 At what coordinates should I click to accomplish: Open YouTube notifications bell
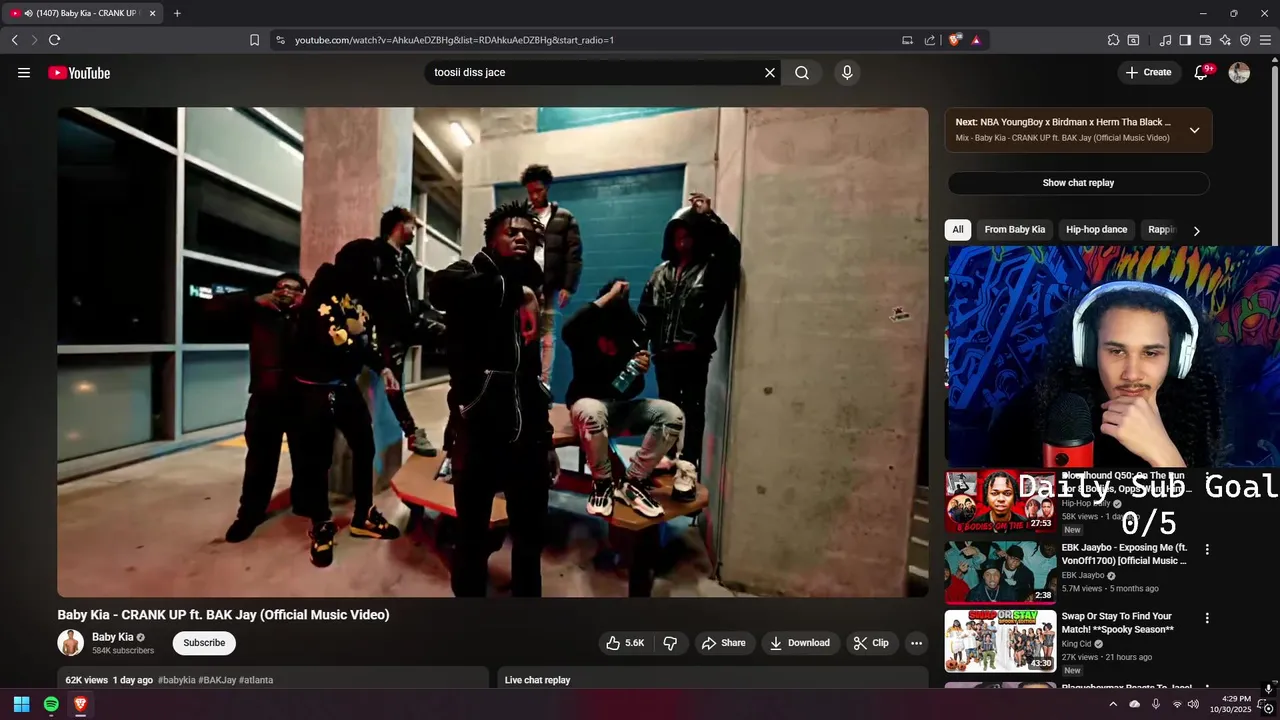click(1202, 72)
